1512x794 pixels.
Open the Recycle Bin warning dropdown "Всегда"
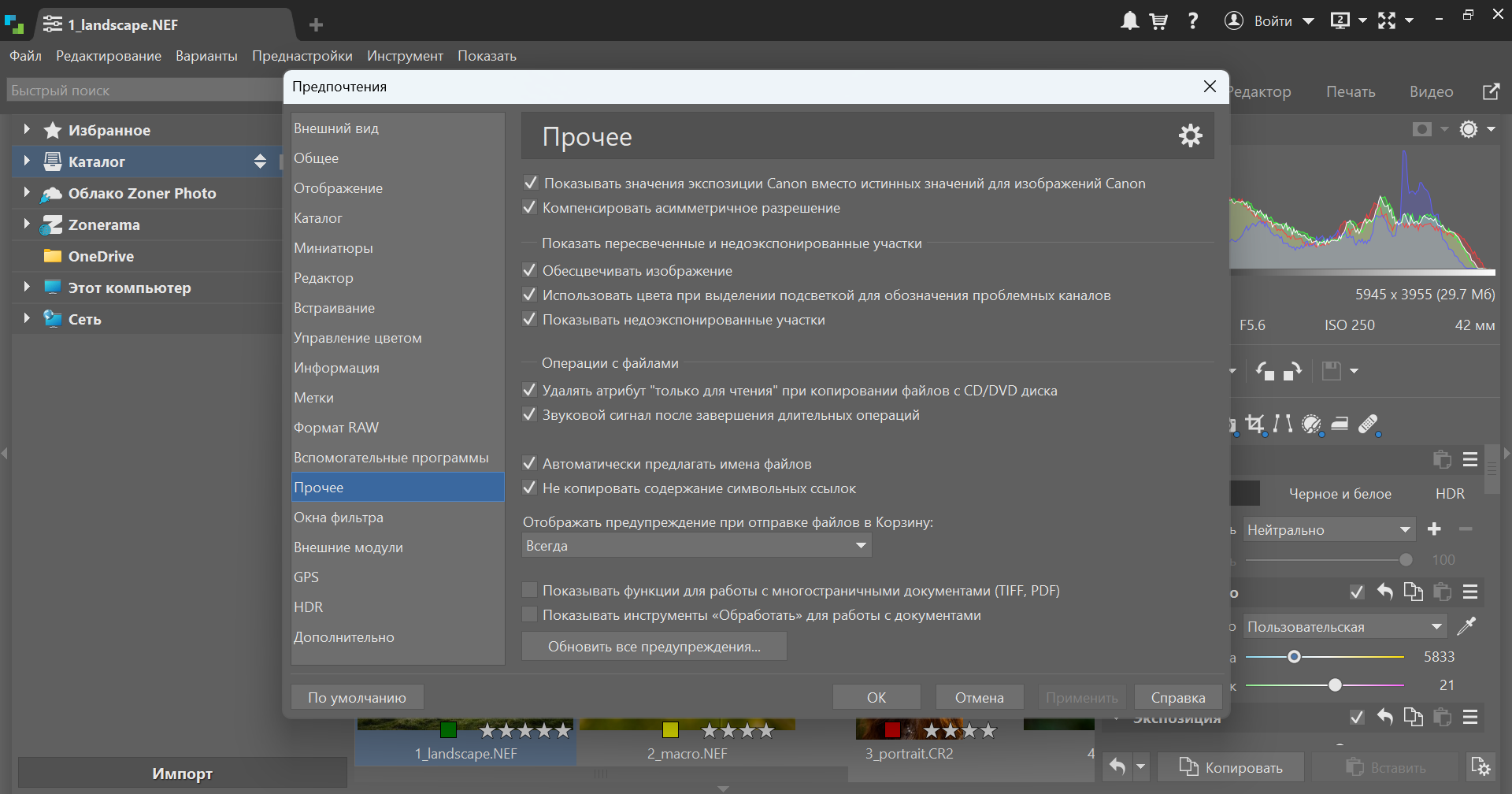tap(696, 546)
